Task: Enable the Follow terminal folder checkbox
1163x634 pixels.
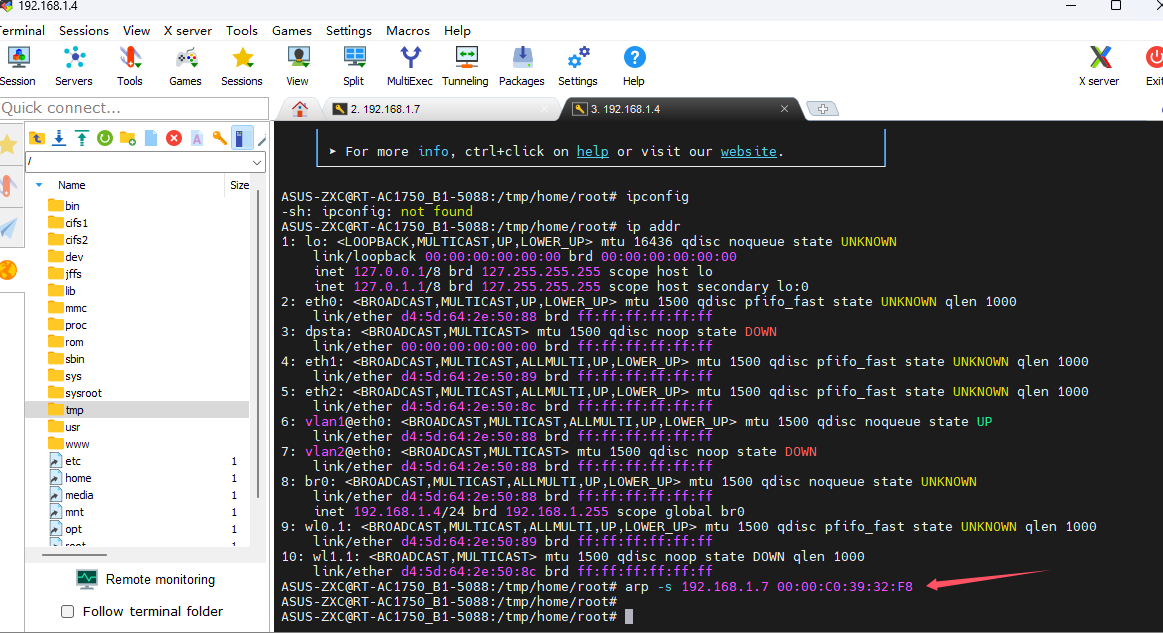Action: click(x=67, y=611)
